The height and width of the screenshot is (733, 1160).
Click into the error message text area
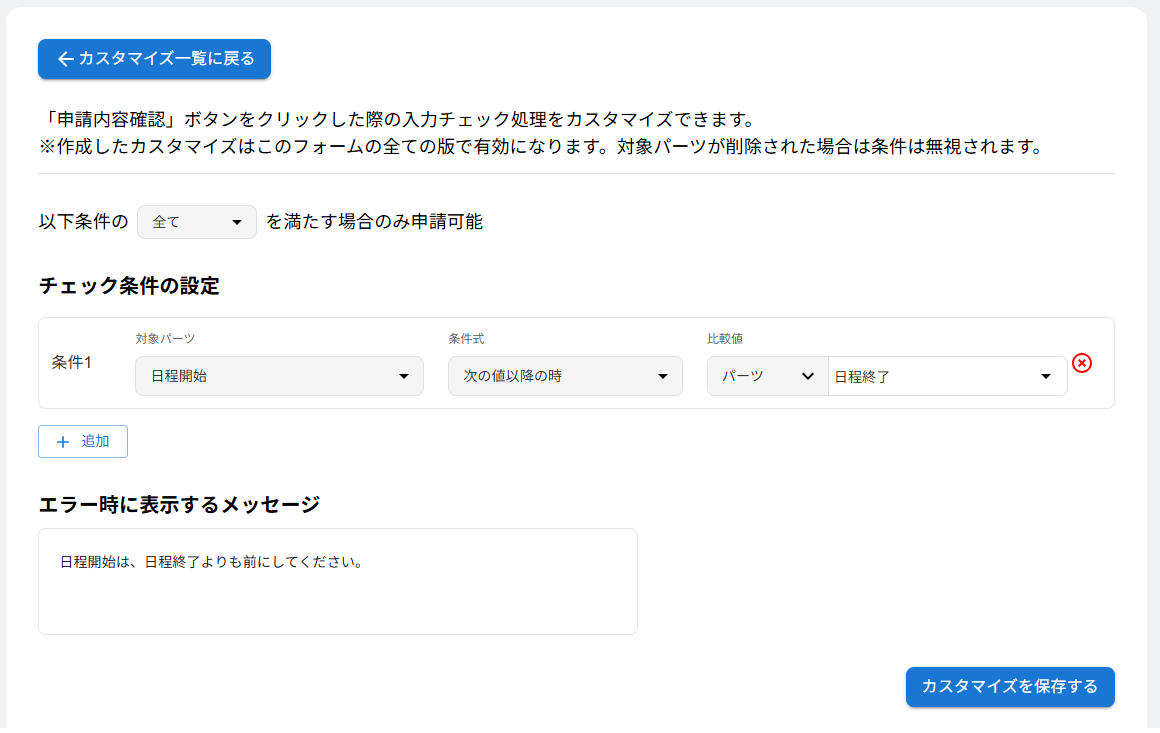pos(337,581)
